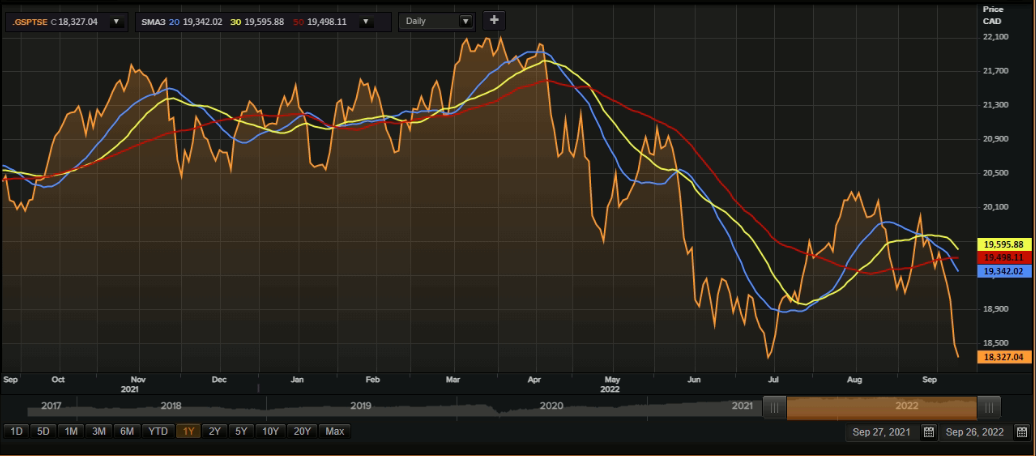This screenshot has height=456, width=1036.
Task: Switch to the 20Y range
Action: pyautogui.click(x=302, y=432)
